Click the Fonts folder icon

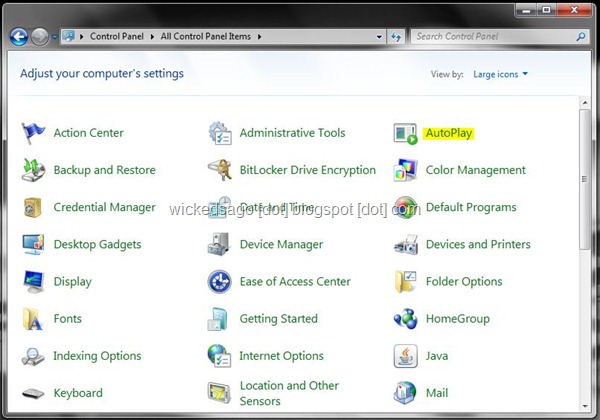point(33,319)
